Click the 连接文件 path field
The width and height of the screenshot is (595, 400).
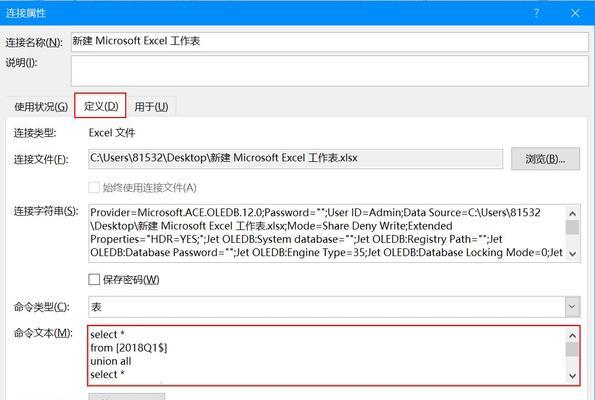coord(295,158)
